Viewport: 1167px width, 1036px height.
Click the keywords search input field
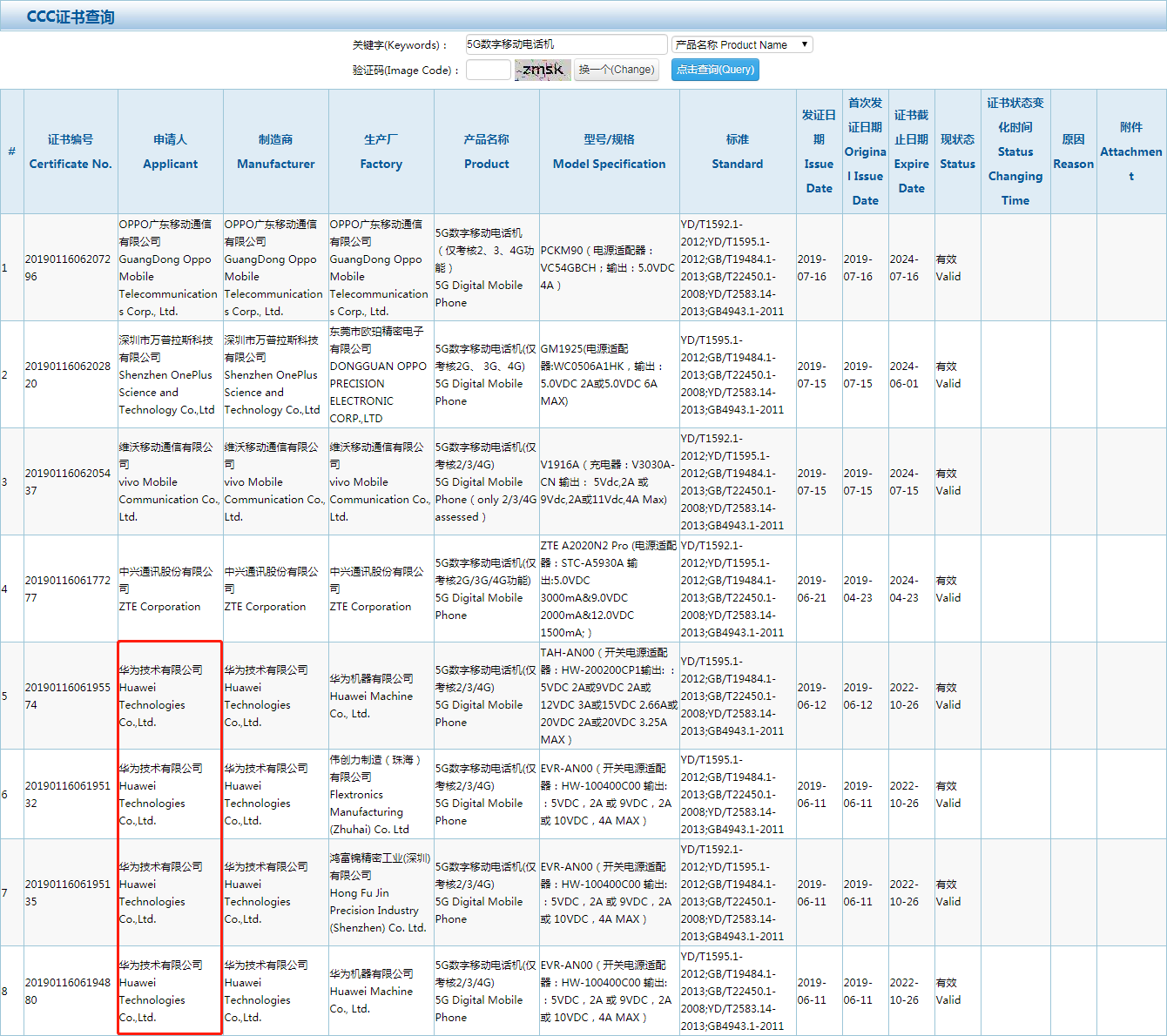(565, 44)
